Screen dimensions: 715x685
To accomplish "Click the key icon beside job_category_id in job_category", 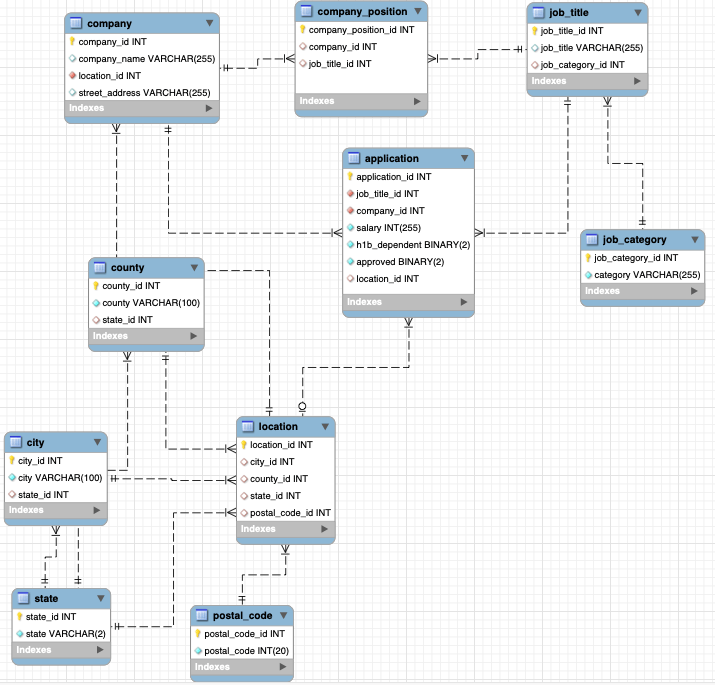I will [x=588, y=258].
